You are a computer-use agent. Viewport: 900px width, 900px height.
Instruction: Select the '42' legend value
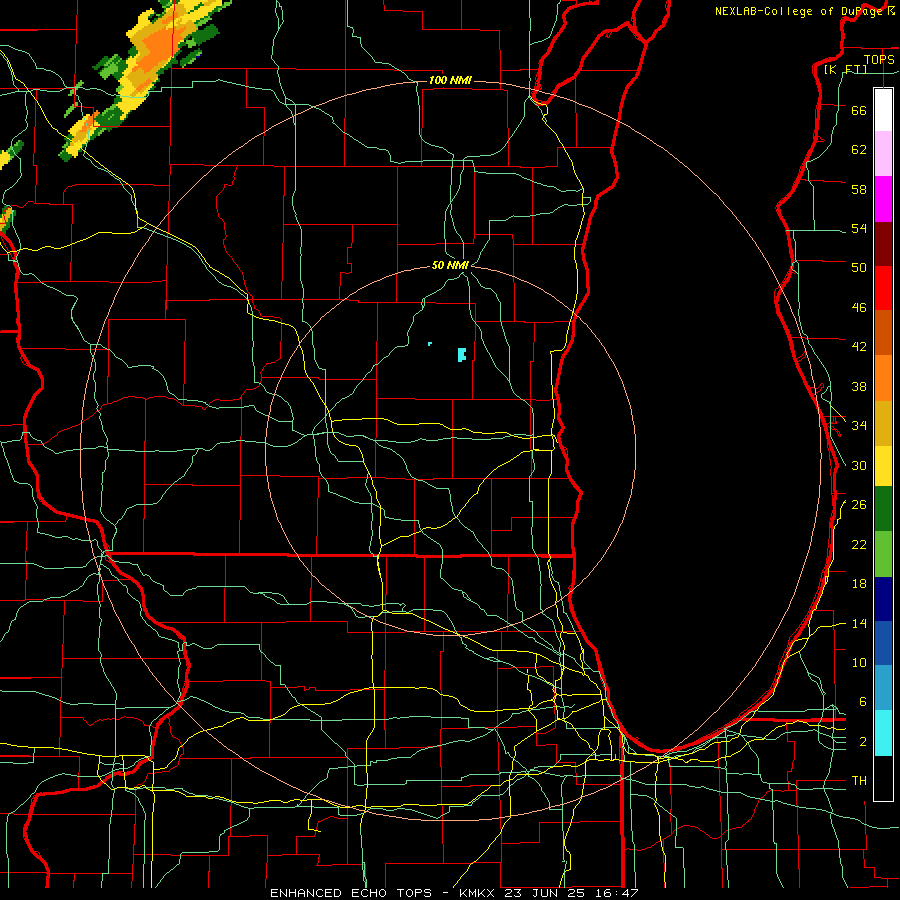(x=859, y=346)
